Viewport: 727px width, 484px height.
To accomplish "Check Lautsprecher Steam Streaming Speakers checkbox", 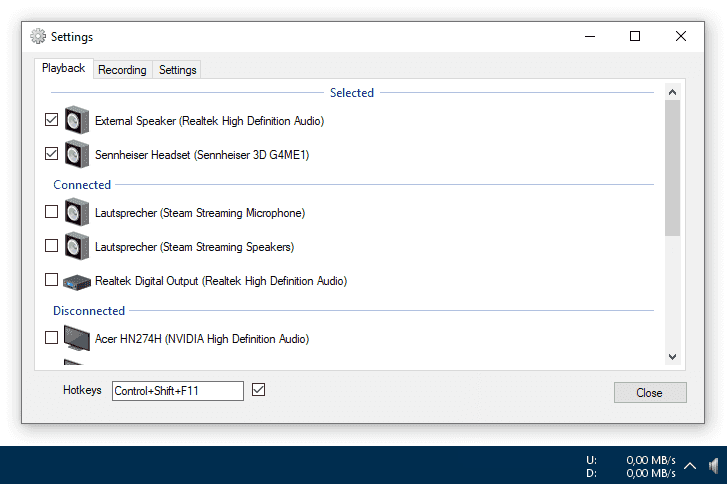I will [x=51, y=245].
